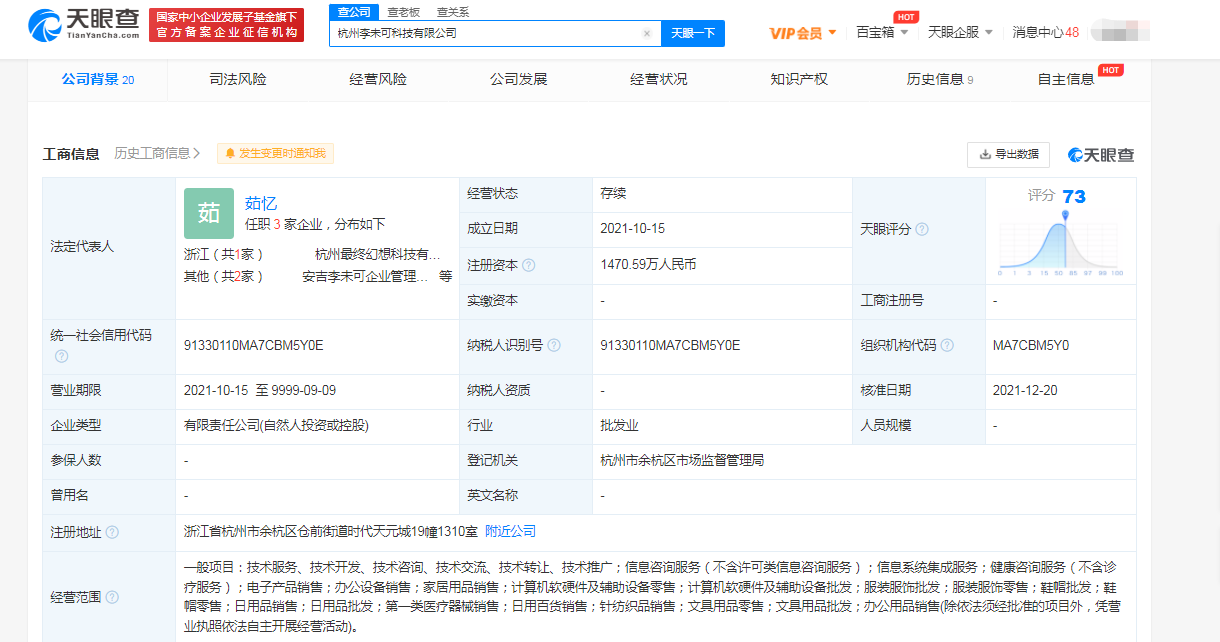Image resolution: width=1220 pixels, height=642 pixels.
Task: Open help for TianYan score
Action: pos(922,229)
